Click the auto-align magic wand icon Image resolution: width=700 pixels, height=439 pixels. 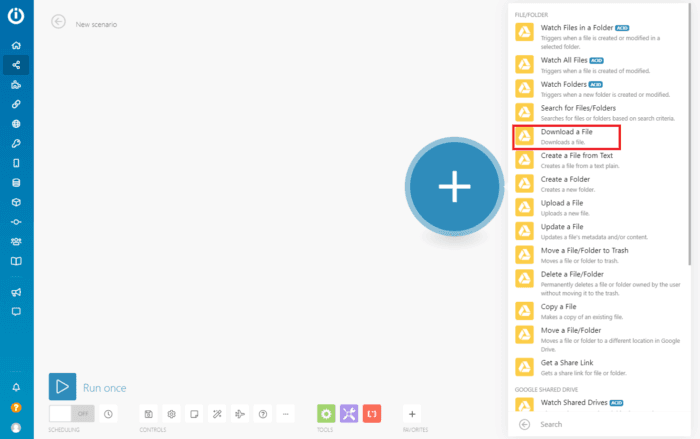coord(217,414)
